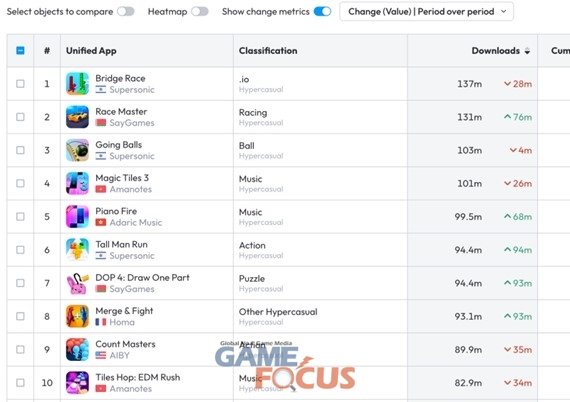Viewport: 570px width, 402px height.
Task: Click the Unified App column header
Action: pyautogui.click(x=91, y=51)
